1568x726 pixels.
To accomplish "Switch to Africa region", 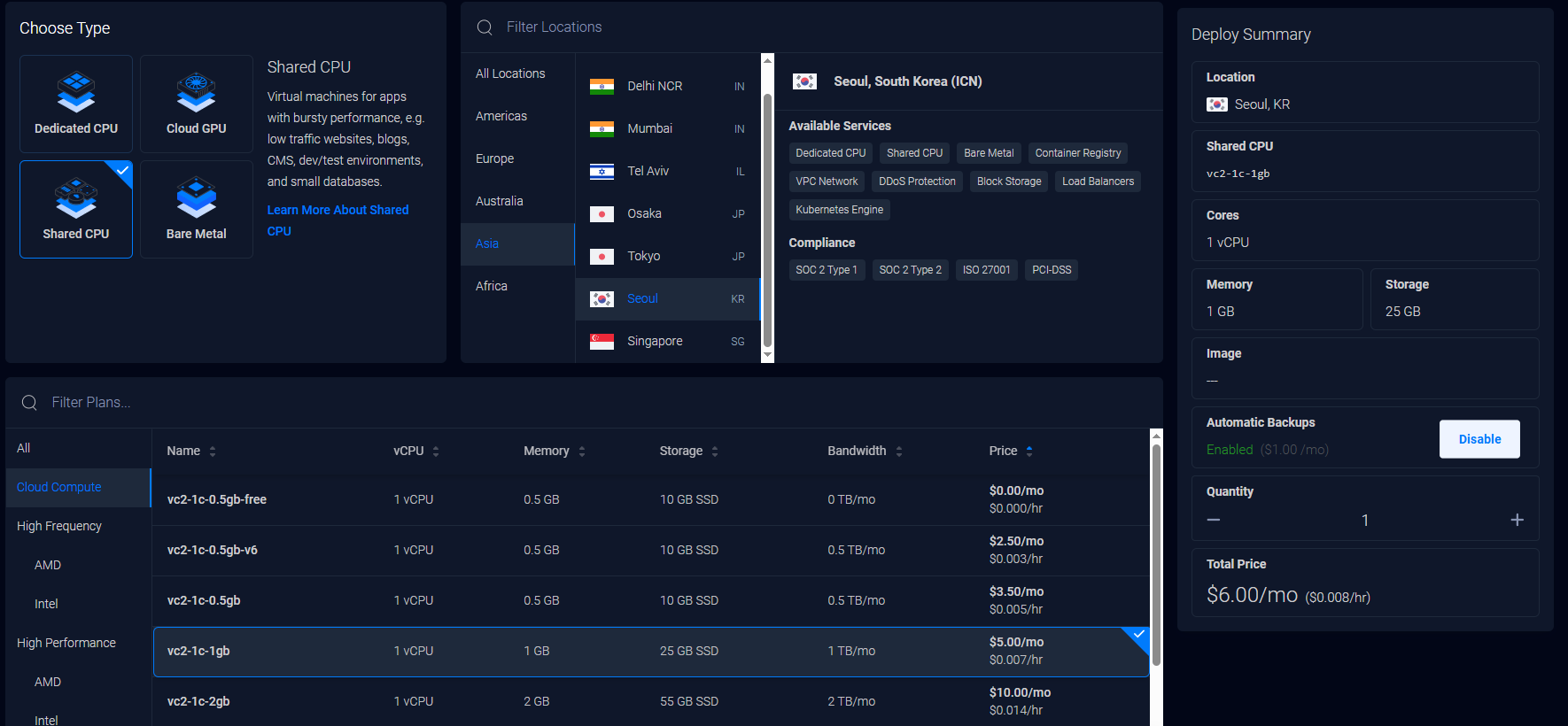I will click(517, 287).
